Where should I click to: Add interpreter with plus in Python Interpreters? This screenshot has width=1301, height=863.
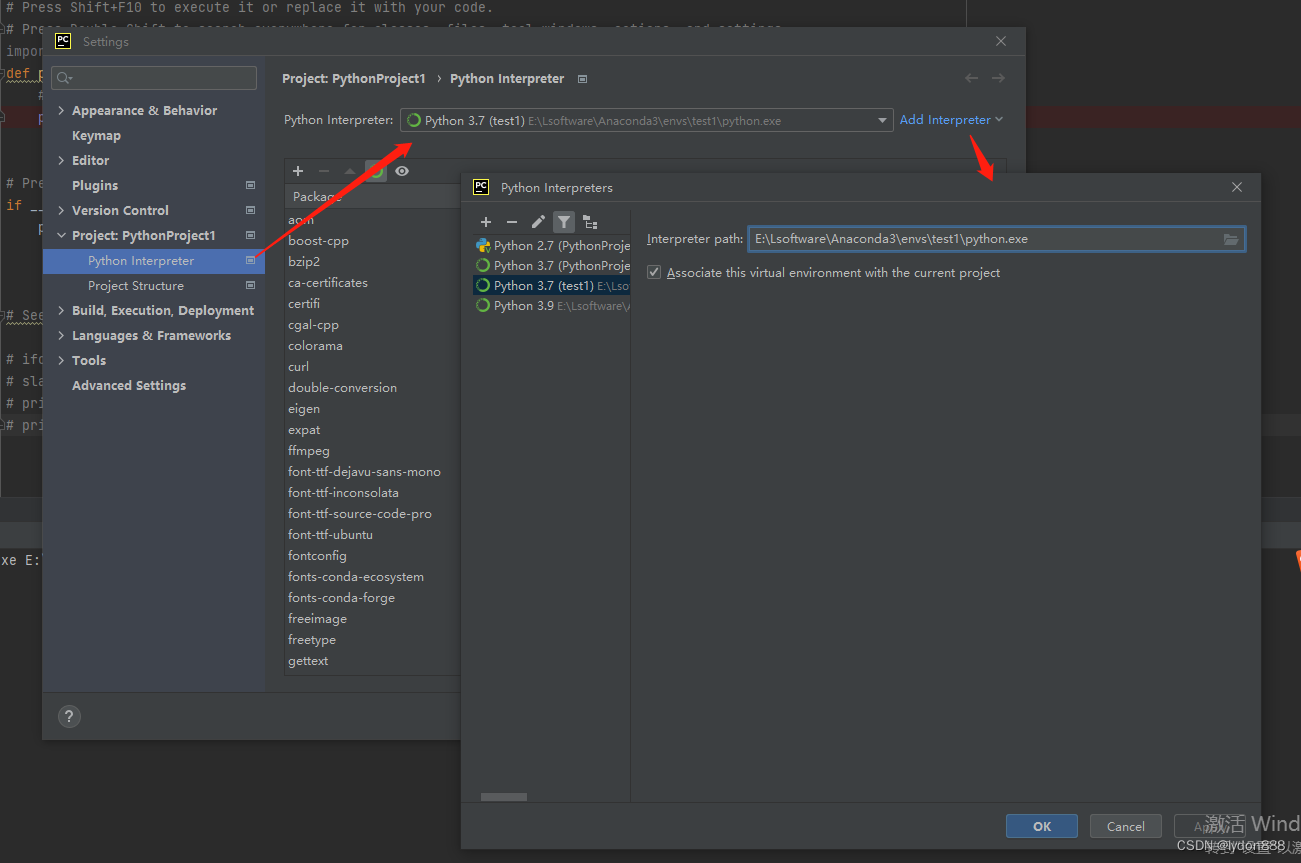(x=486, y=222)
